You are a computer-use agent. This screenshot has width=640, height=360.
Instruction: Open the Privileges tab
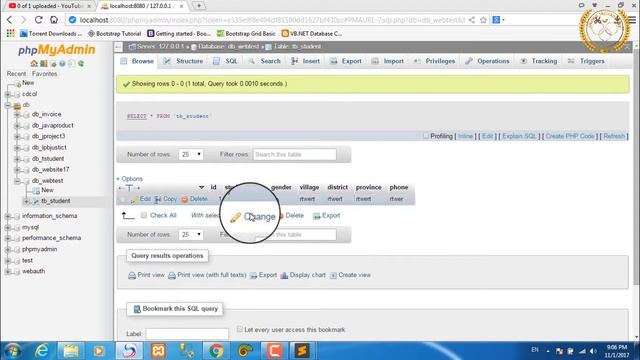[x=435, y=61]
